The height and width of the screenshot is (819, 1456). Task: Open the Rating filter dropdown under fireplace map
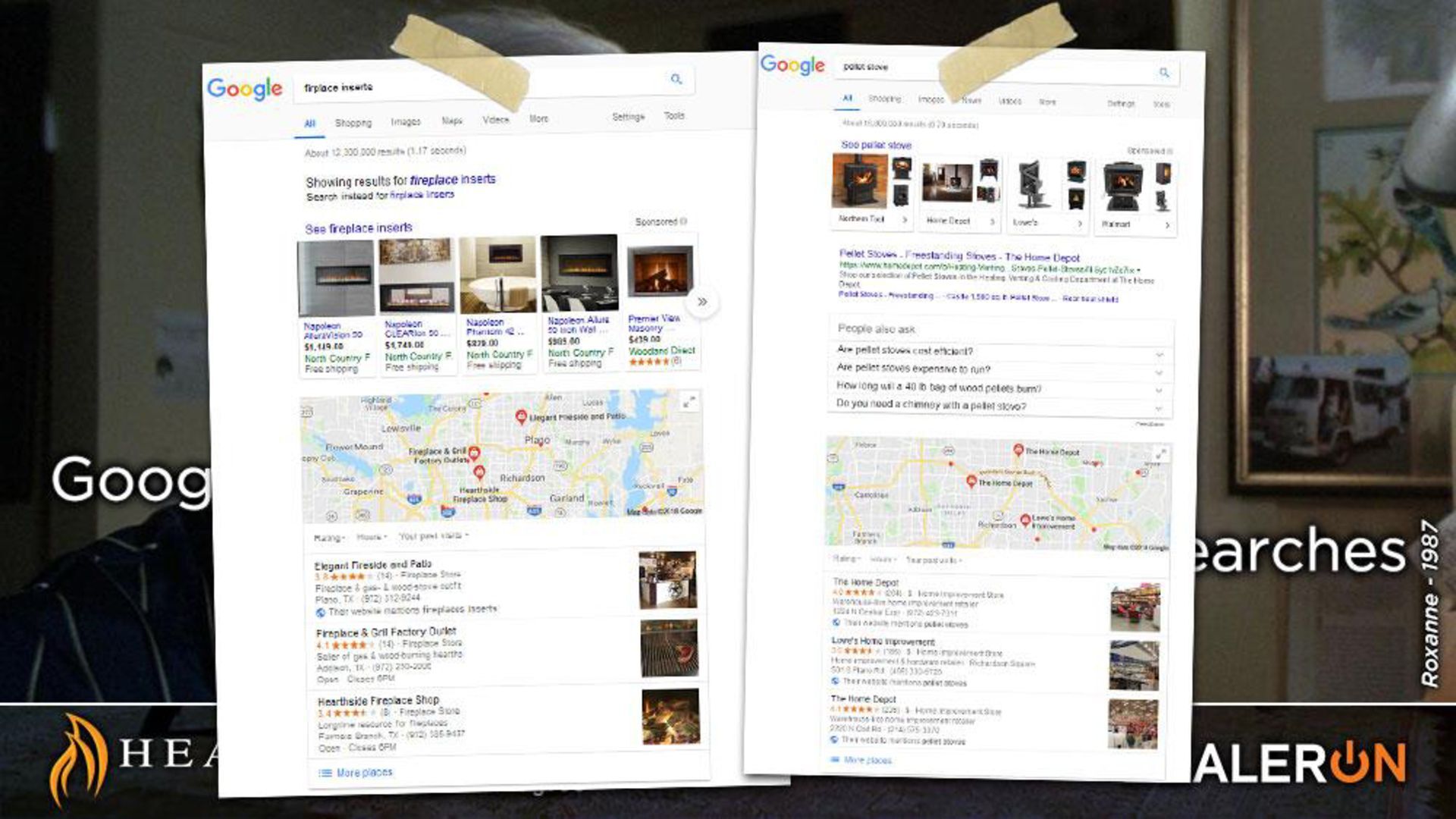(330, 538)
